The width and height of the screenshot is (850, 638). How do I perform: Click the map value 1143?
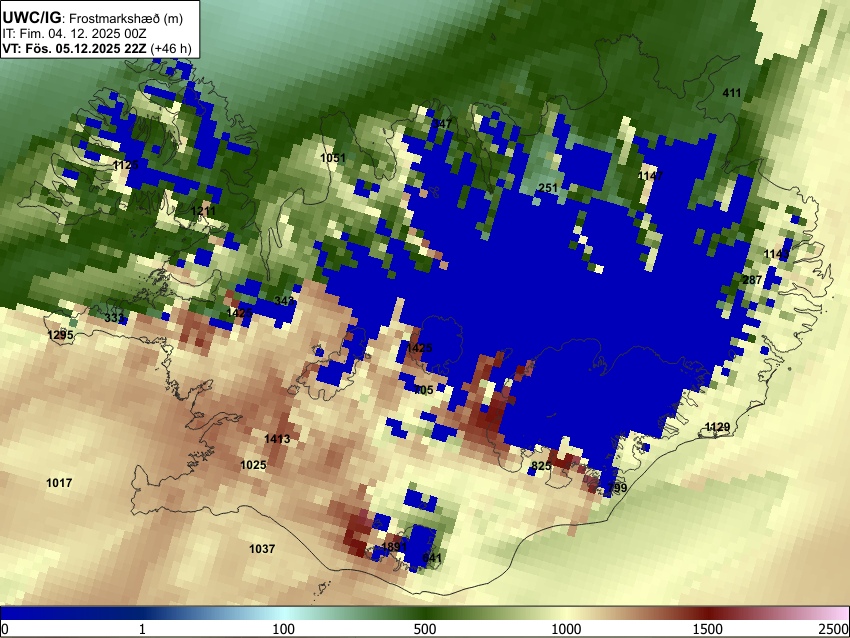click(776, 254)
